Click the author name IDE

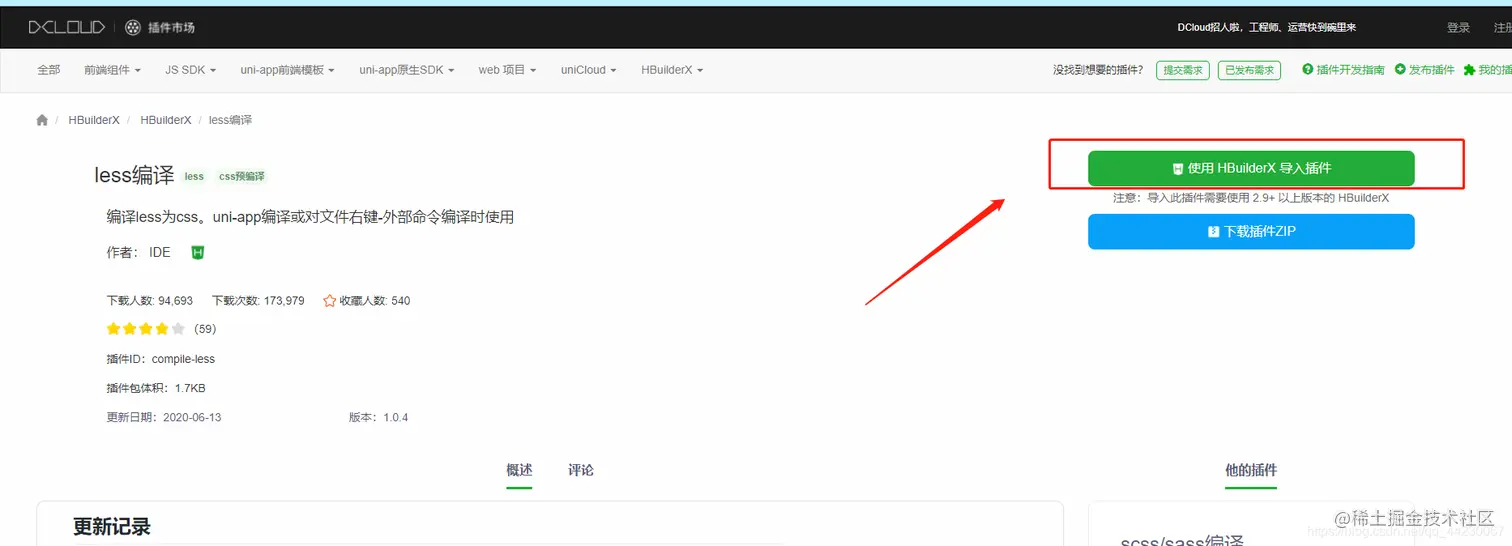pyautogui.click(x=160, y=253)
